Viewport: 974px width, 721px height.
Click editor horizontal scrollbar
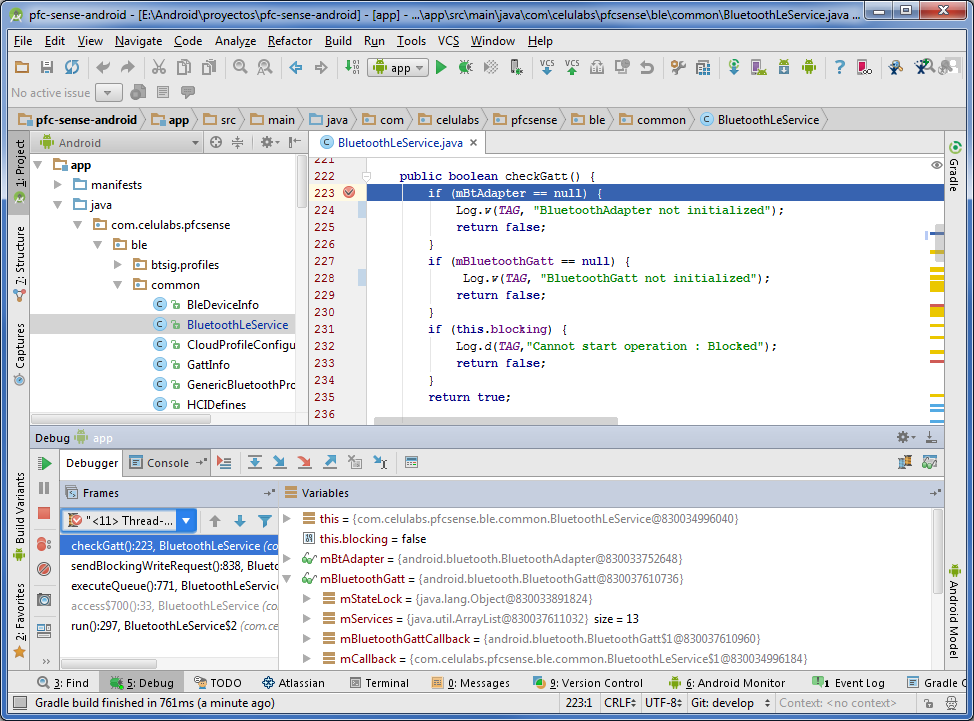tap(496, 420)
